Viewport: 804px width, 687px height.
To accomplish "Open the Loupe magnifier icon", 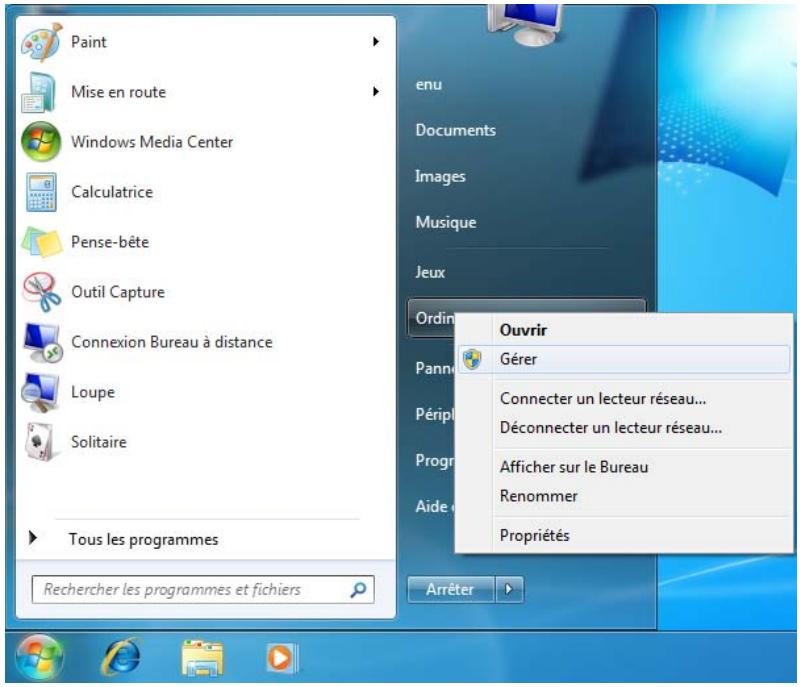I will [41, 393].
